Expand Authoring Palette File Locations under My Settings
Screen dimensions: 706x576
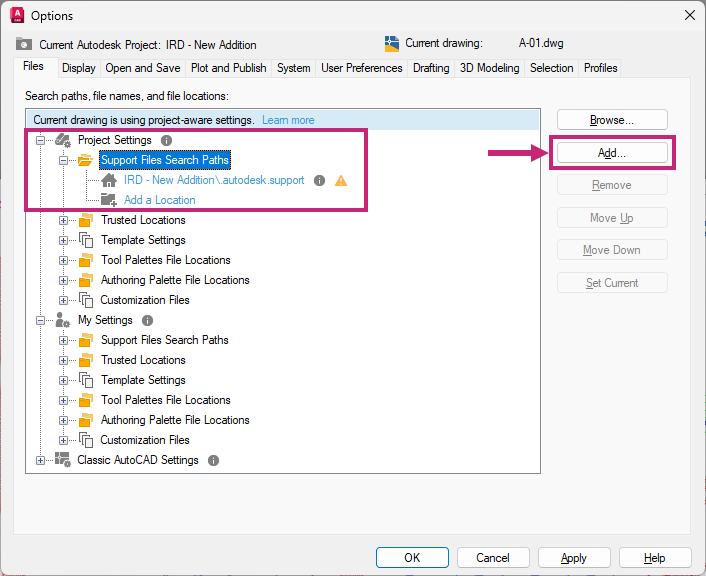(63, 420)
